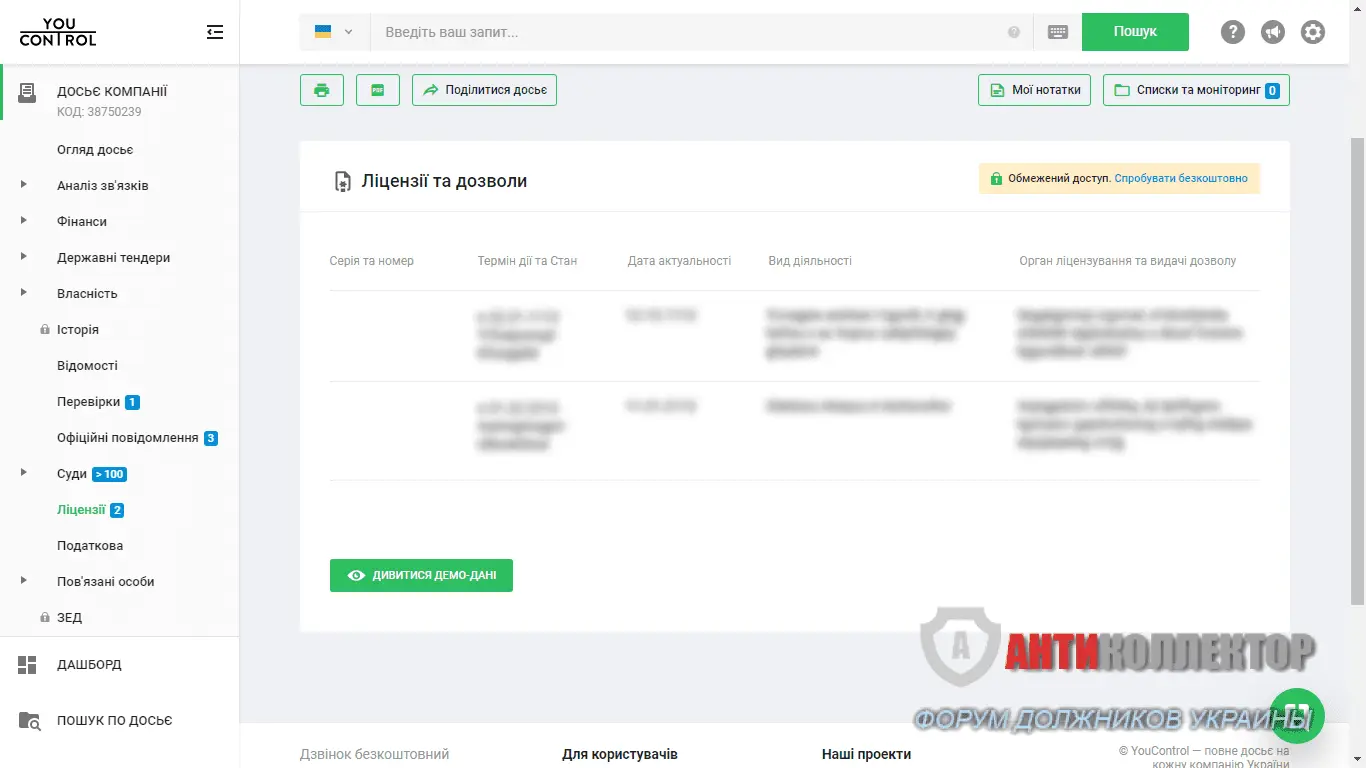Image resolution: width=1366 pixels, height=768 pixels.
Task: Open the Перевірки sidebar item
Action: (x=88, y=402)
